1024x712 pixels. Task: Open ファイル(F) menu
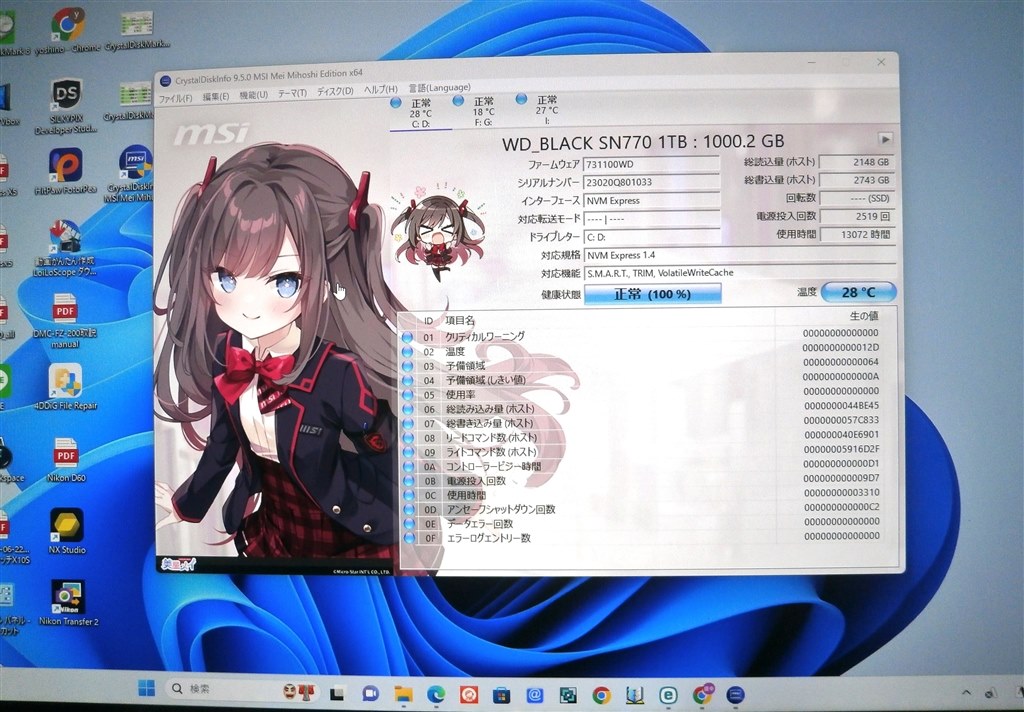click(175, 98)
